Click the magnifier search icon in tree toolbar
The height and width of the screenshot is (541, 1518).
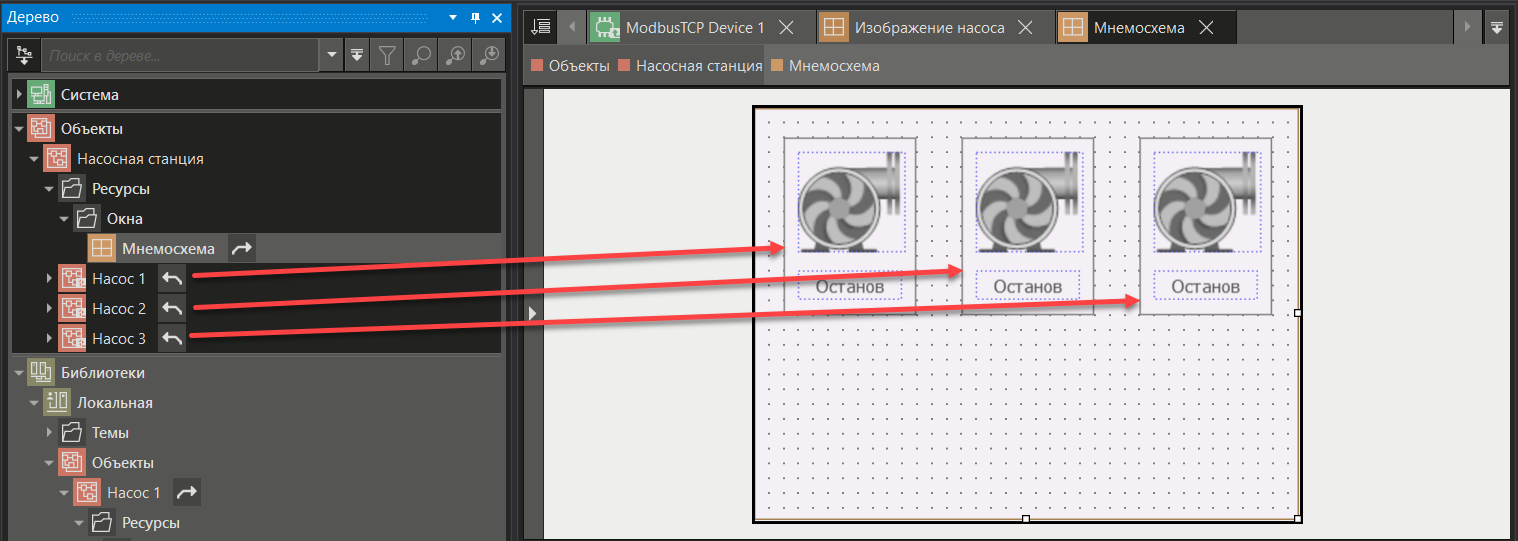420,56
